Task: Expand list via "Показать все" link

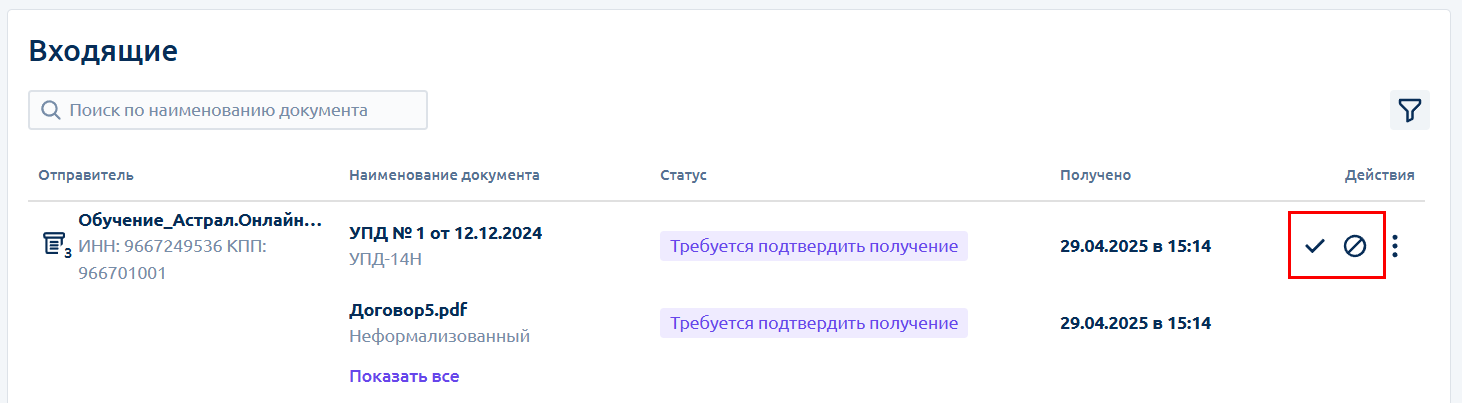Action: (404, 376)
